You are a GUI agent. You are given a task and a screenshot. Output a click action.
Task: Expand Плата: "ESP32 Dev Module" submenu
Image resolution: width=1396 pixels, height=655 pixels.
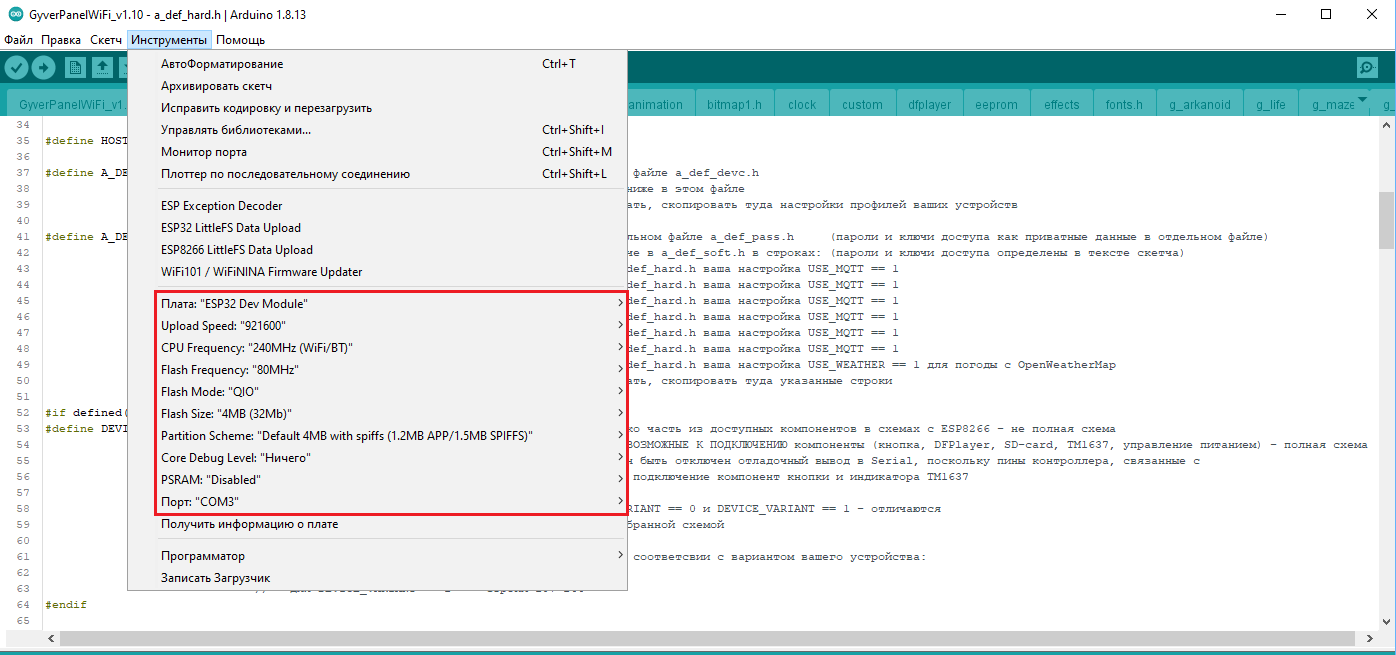(x=377, y=303)
